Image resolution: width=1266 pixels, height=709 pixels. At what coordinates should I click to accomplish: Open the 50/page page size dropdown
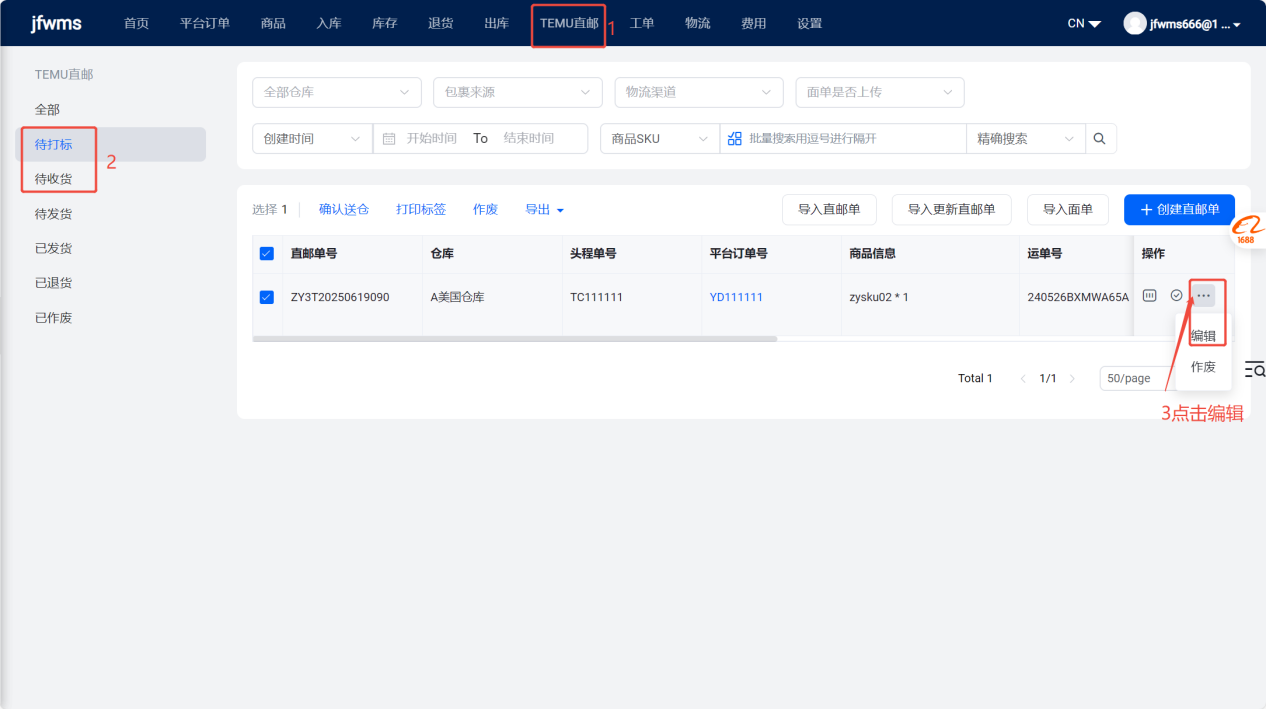(x=1137, y=379)
